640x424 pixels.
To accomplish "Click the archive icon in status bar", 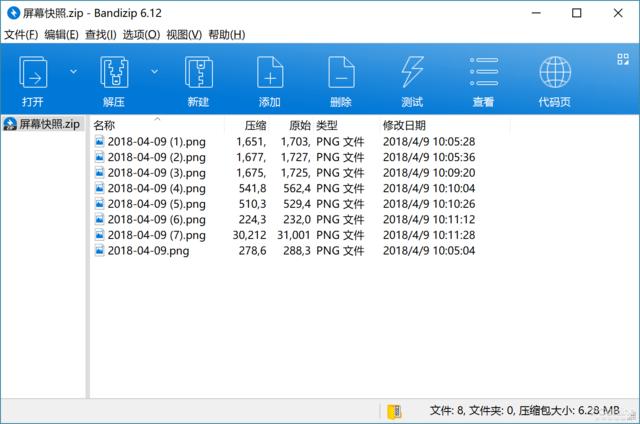I will click(x=394, y=410).
